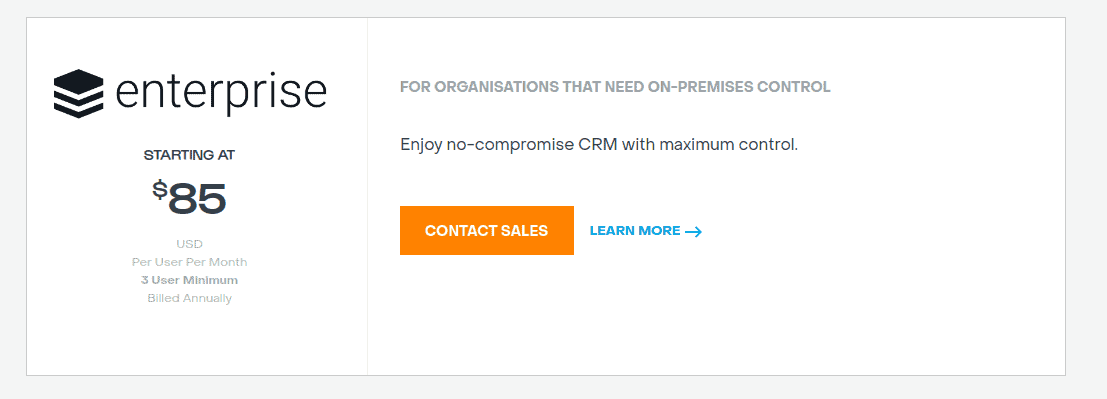The height and width of the screenshot is (399, 1107).
Task: Click the Billed Annually text
Action: [x=189, y=298]
